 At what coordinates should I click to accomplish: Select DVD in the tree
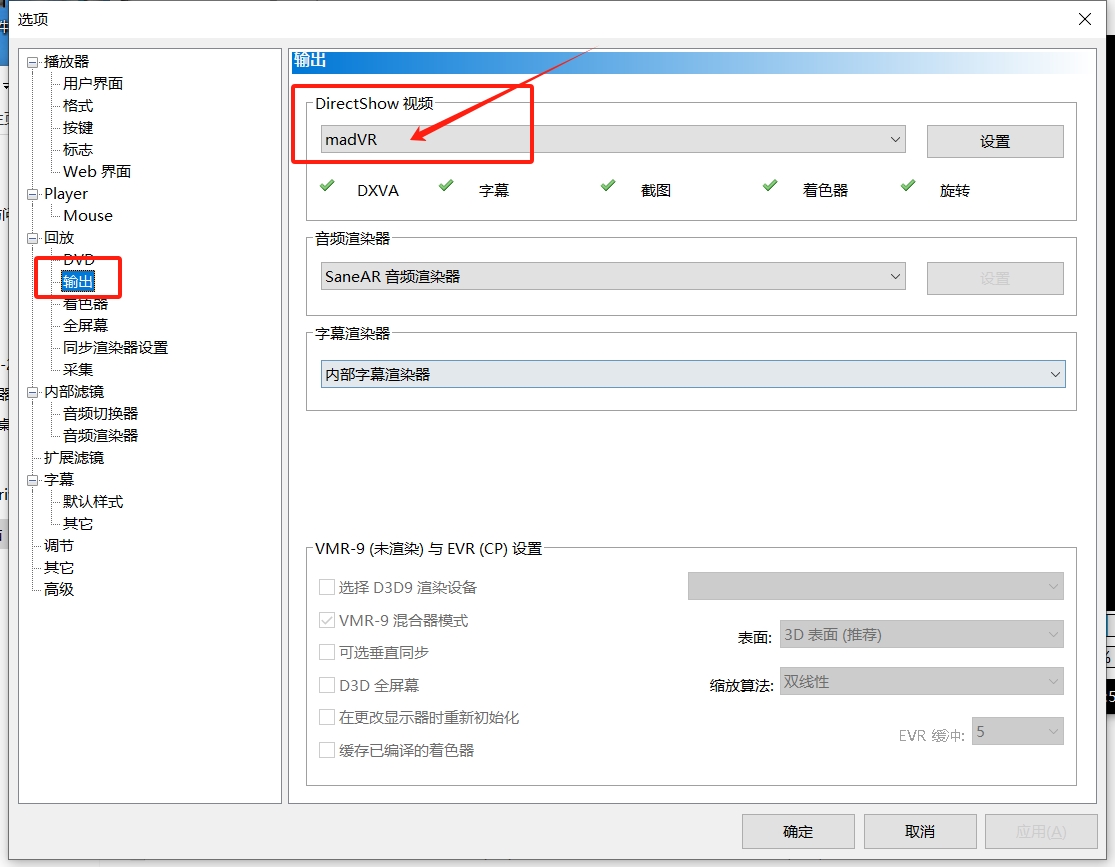pos(78,260)
